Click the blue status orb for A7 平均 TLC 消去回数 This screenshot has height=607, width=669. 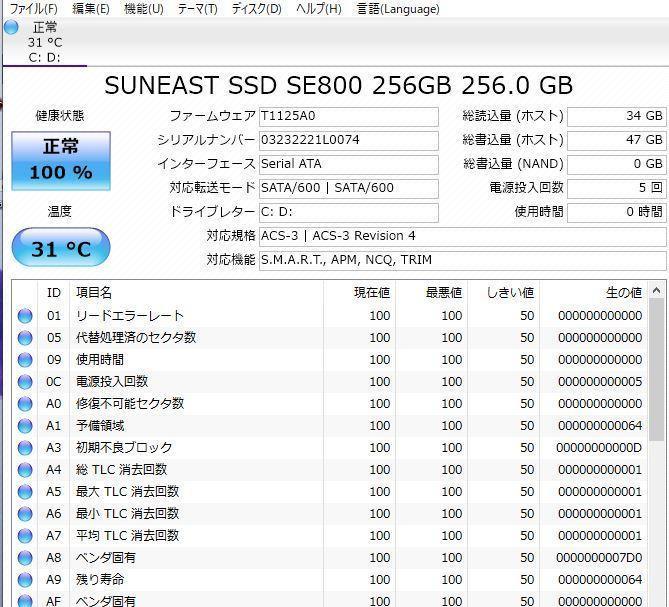coord(25,535)
